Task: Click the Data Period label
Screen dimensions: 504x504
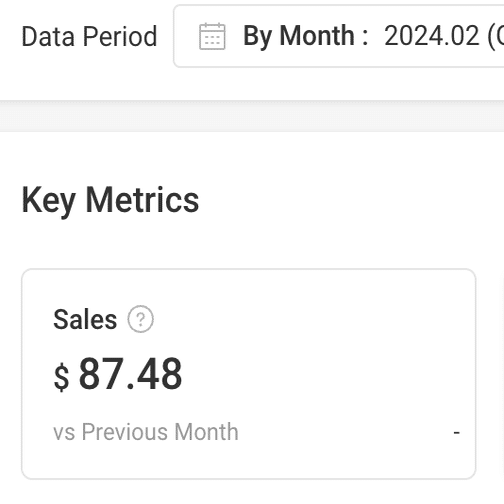Action: click(89, 36)
